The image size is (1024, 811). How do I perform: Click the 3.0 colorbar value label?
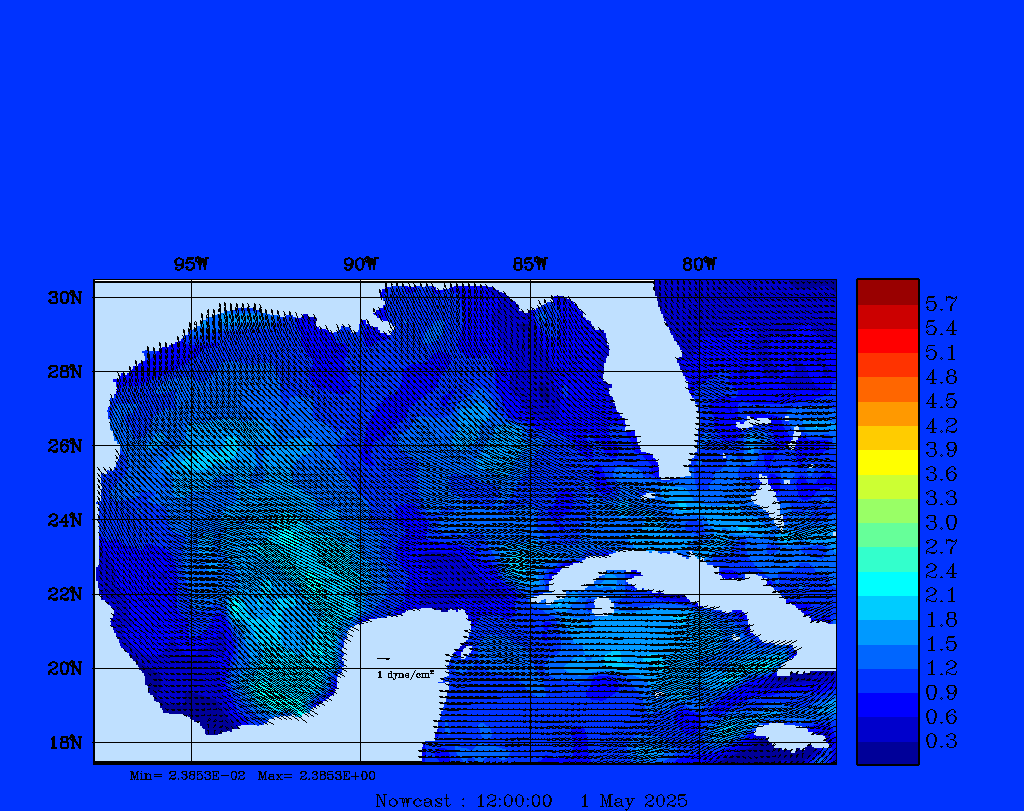tap(941, 522)
